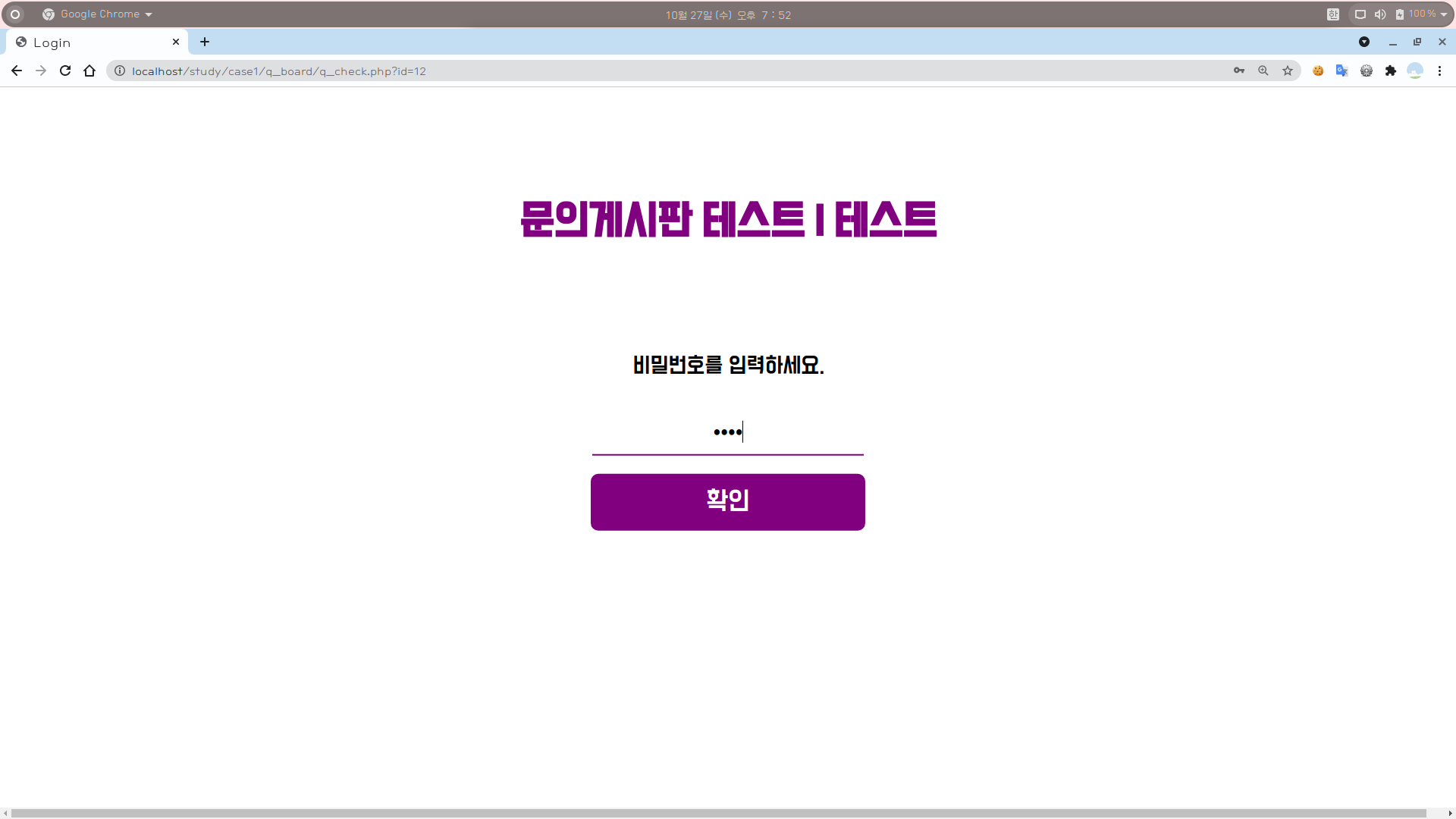Click the password input field
1456x819 pixels.
[727, 432]
